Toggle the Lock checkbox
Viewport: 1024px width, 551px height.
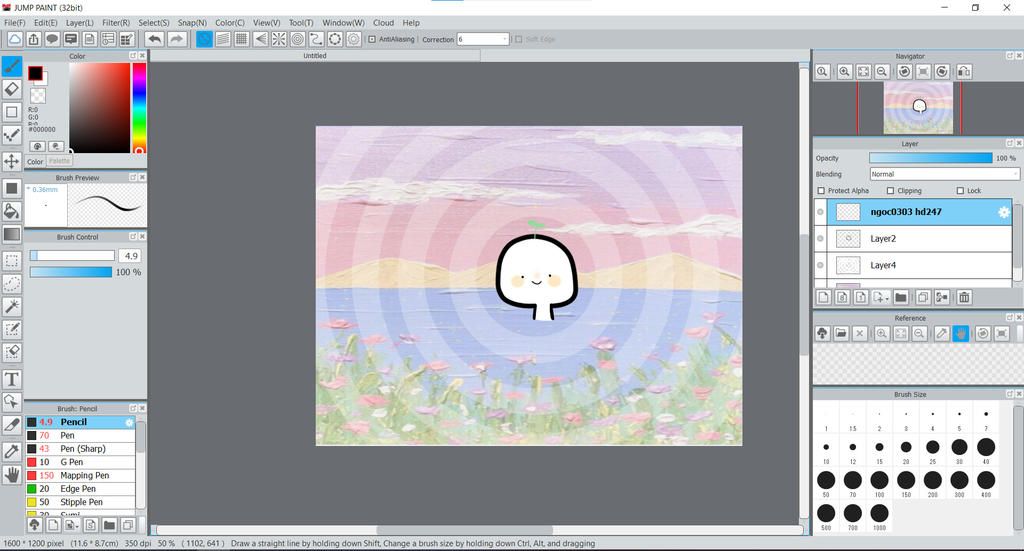[x=960, y=191]
